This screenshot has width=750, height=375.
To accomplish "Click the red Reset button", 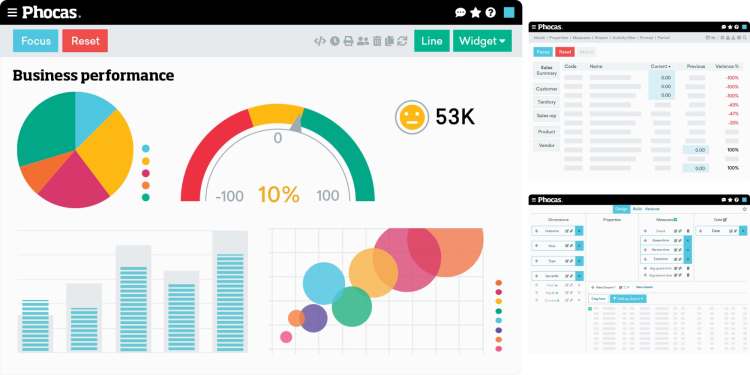I will [x=85, y=41].
